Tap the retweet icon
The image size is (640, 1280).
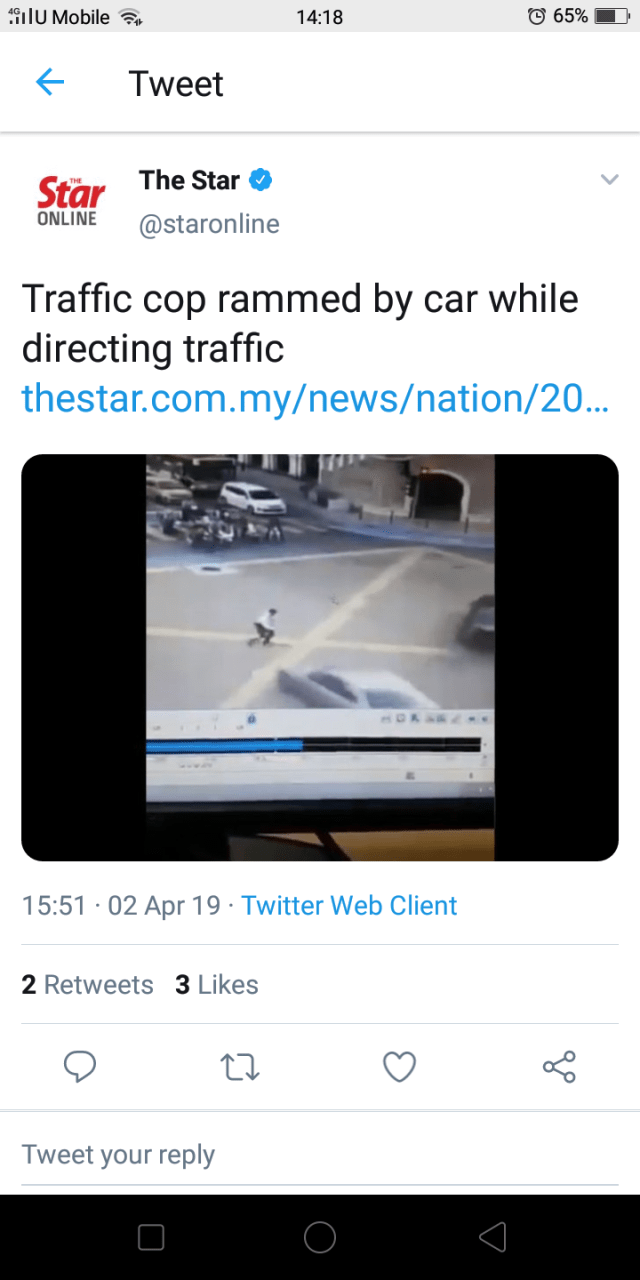point(240,1067)
